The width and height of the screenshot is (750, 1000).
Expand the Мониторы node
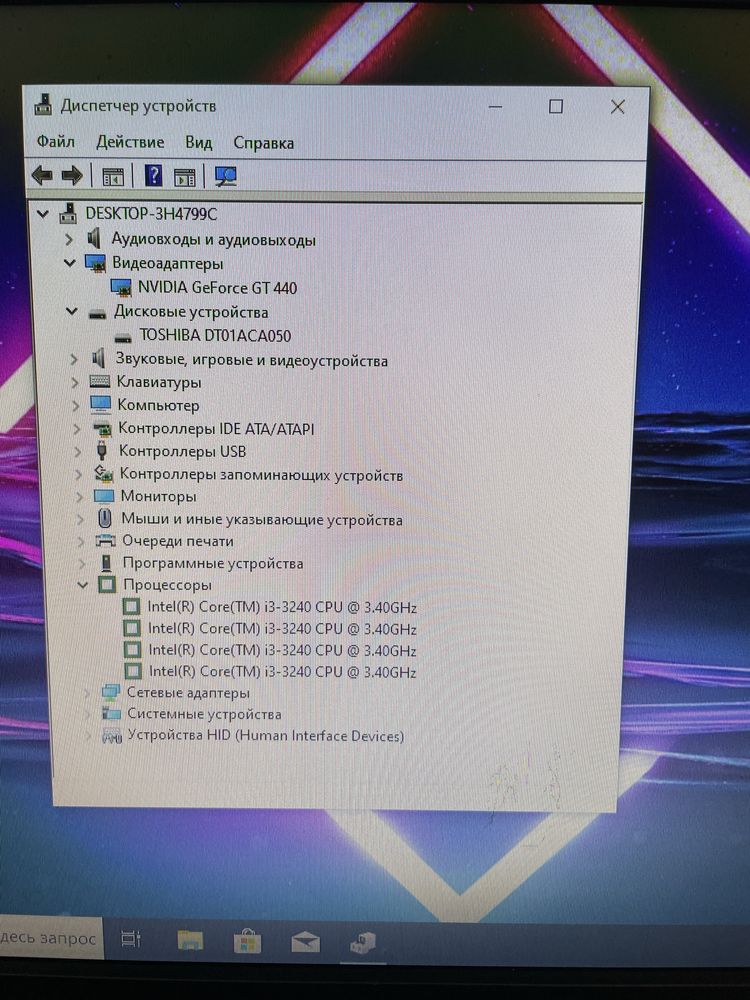80,496
